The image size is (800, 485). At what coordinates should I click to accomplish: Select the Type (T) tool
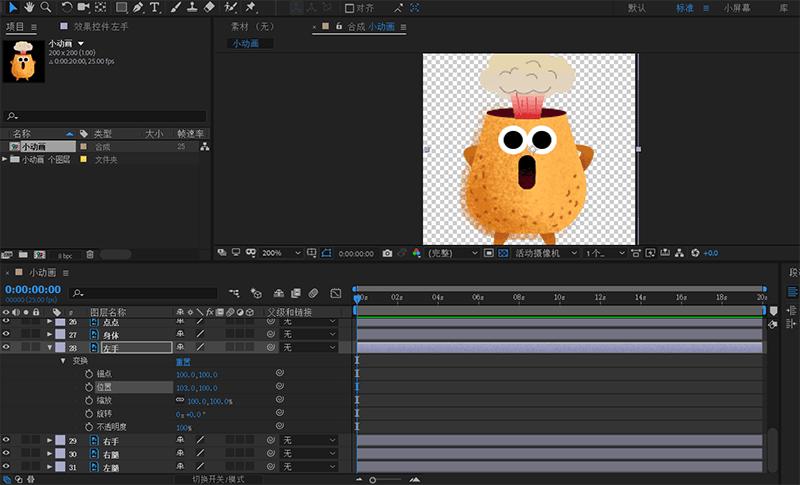click(155, 8)
